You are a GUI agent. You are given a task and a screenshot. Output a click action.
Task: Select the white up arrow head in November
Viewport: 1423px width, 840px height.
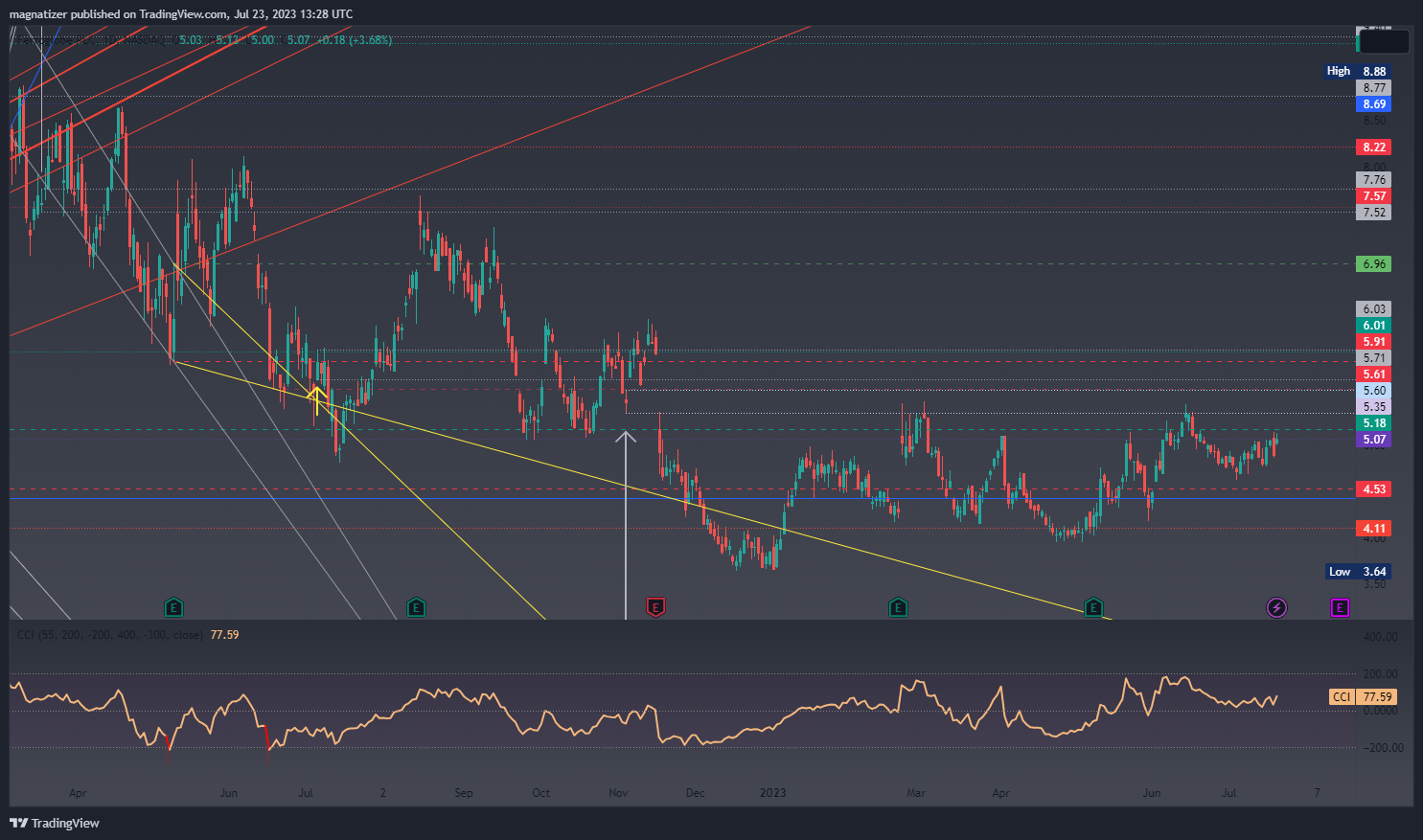626,438
